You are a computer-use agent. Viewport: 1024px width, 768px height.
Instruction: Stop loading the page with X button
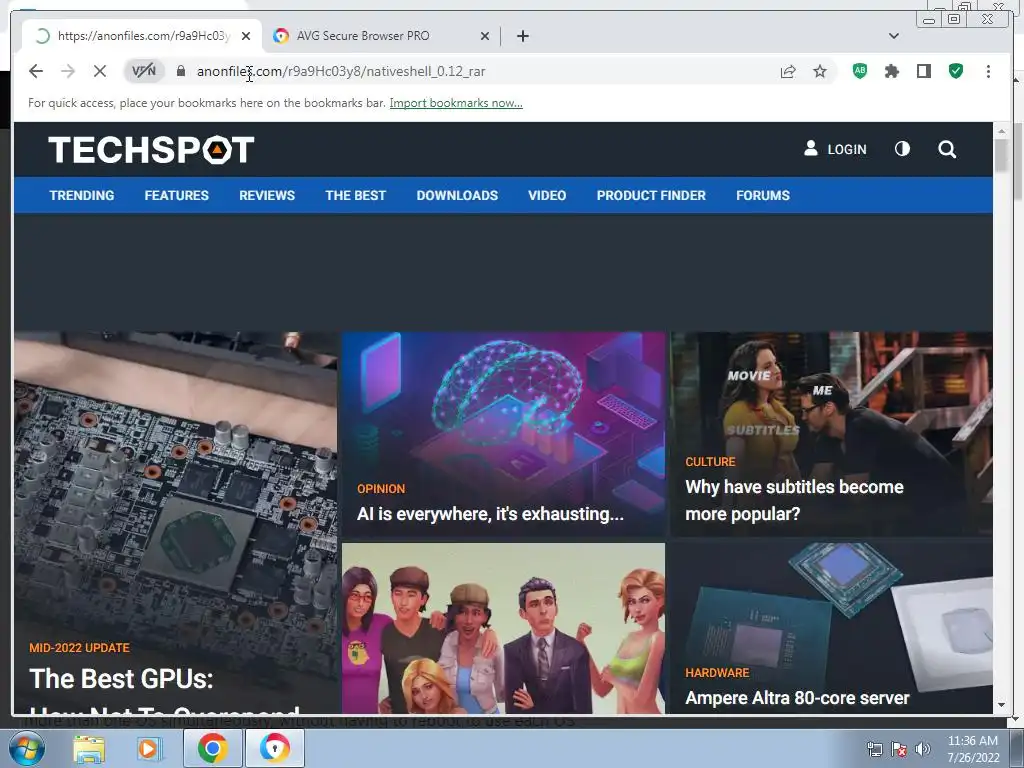99,71
